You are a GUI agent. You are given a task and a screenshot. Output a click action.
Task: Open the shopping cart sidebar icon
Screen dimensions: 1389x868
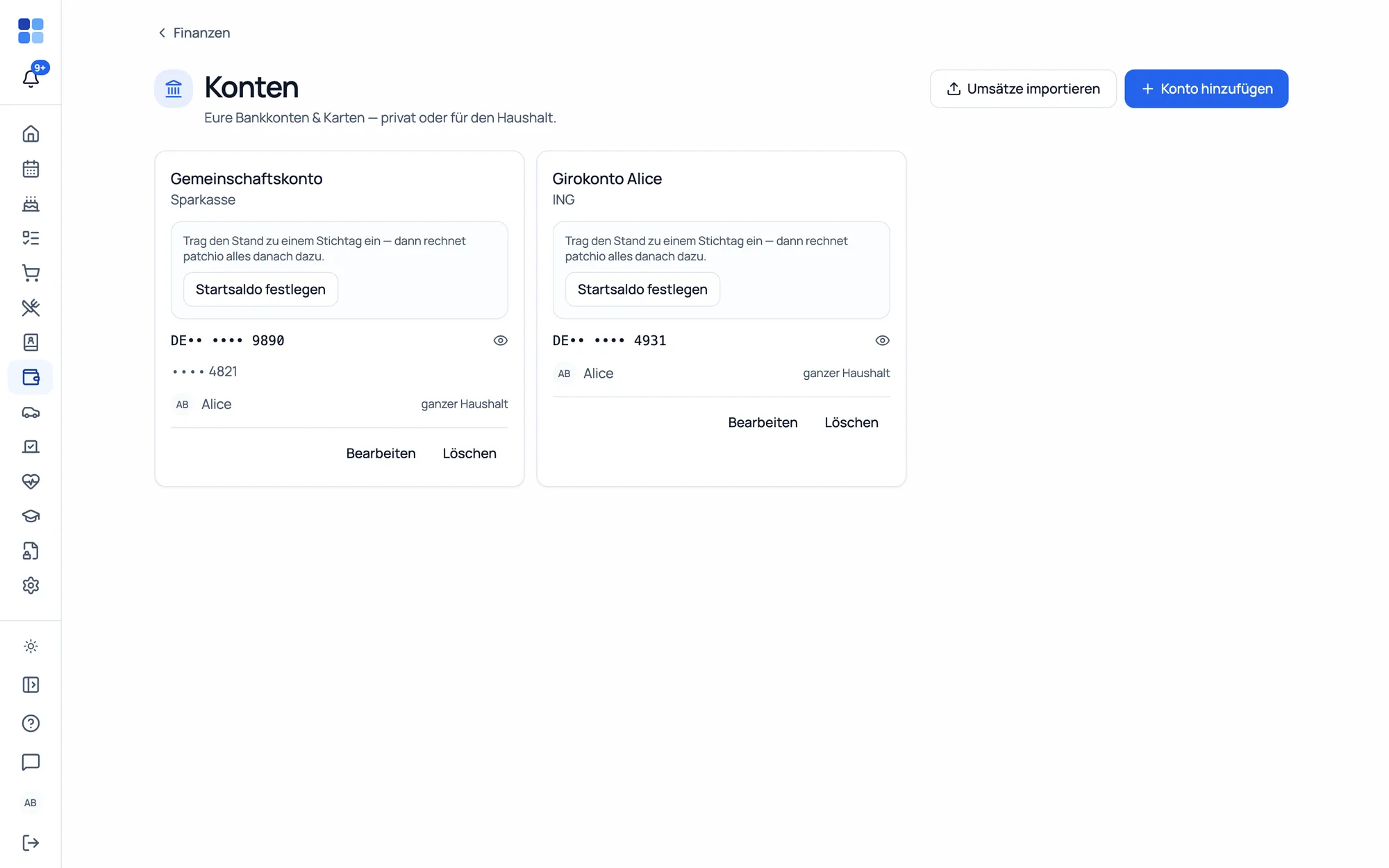pos(31,273)
